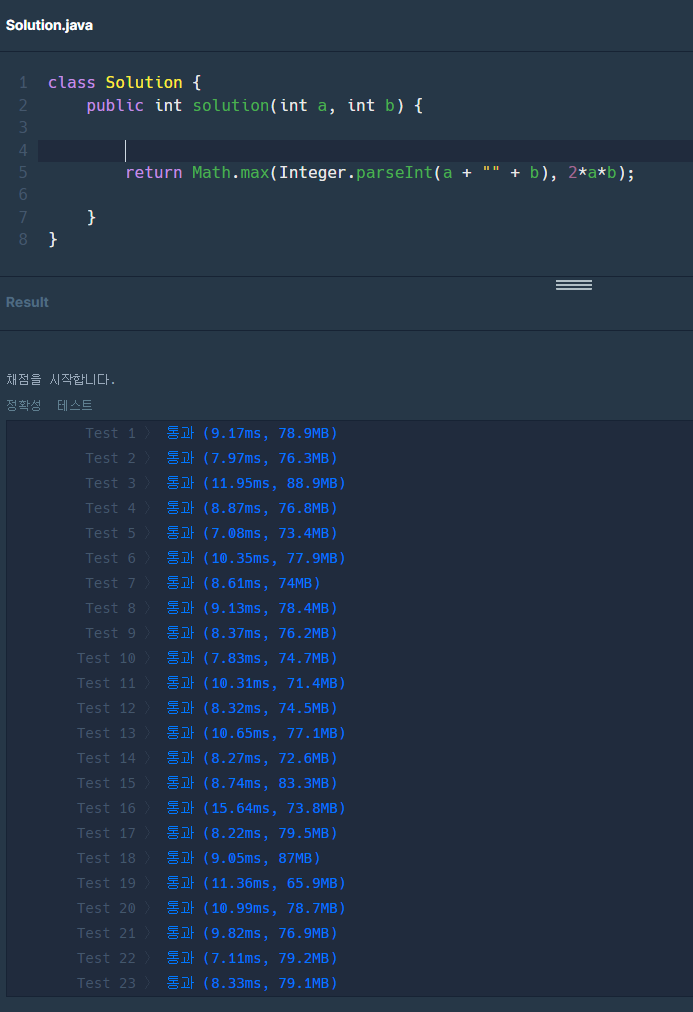
Task: Select the Solution.java file tab
Action: pyautogui.click(x=49, y=25)
